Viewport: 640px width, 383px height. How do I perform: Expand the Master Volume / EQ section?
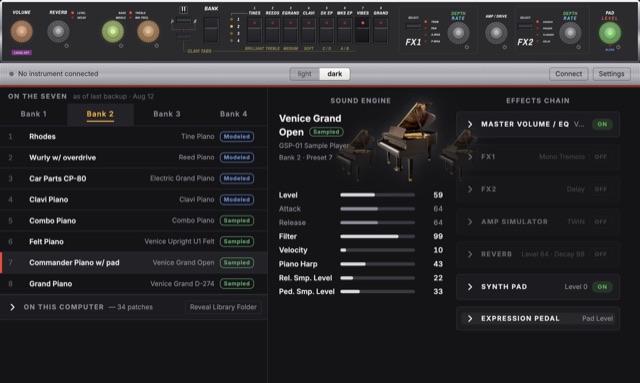[x=470, y=124]
